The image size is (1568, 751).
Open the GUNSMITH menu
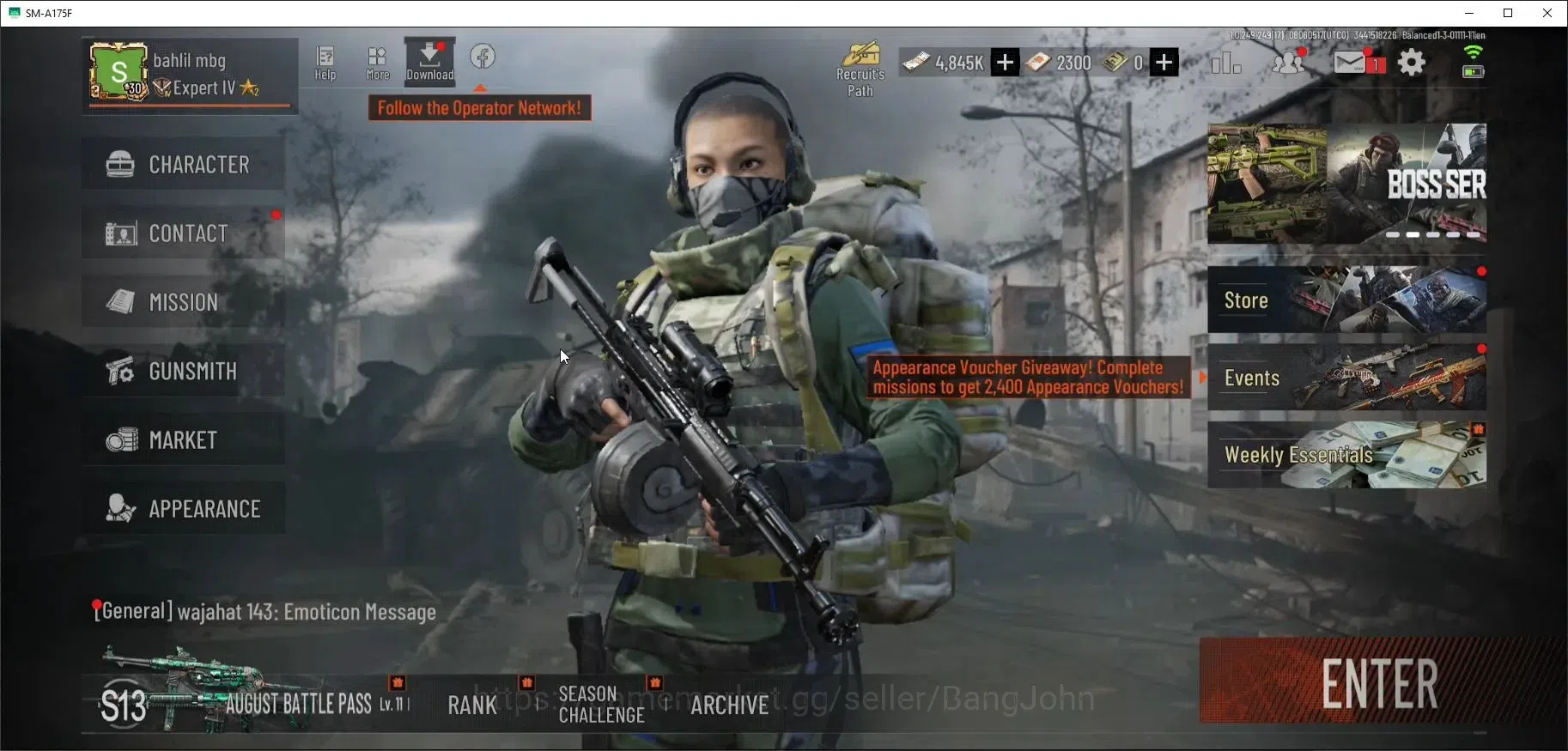click(x=183, y=371)
